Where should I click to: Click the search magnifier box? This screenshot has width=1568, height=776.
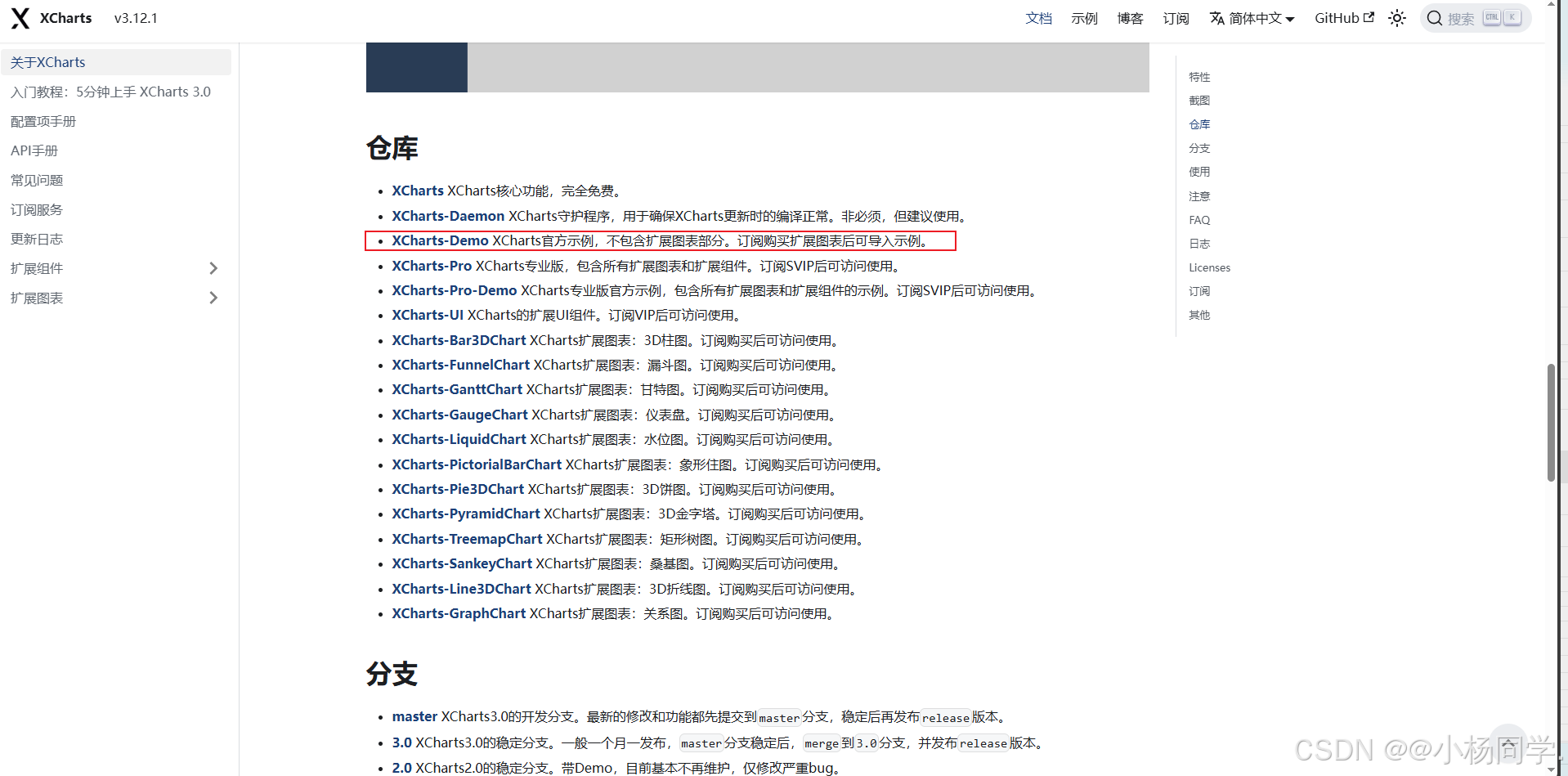coord(1476,18)
